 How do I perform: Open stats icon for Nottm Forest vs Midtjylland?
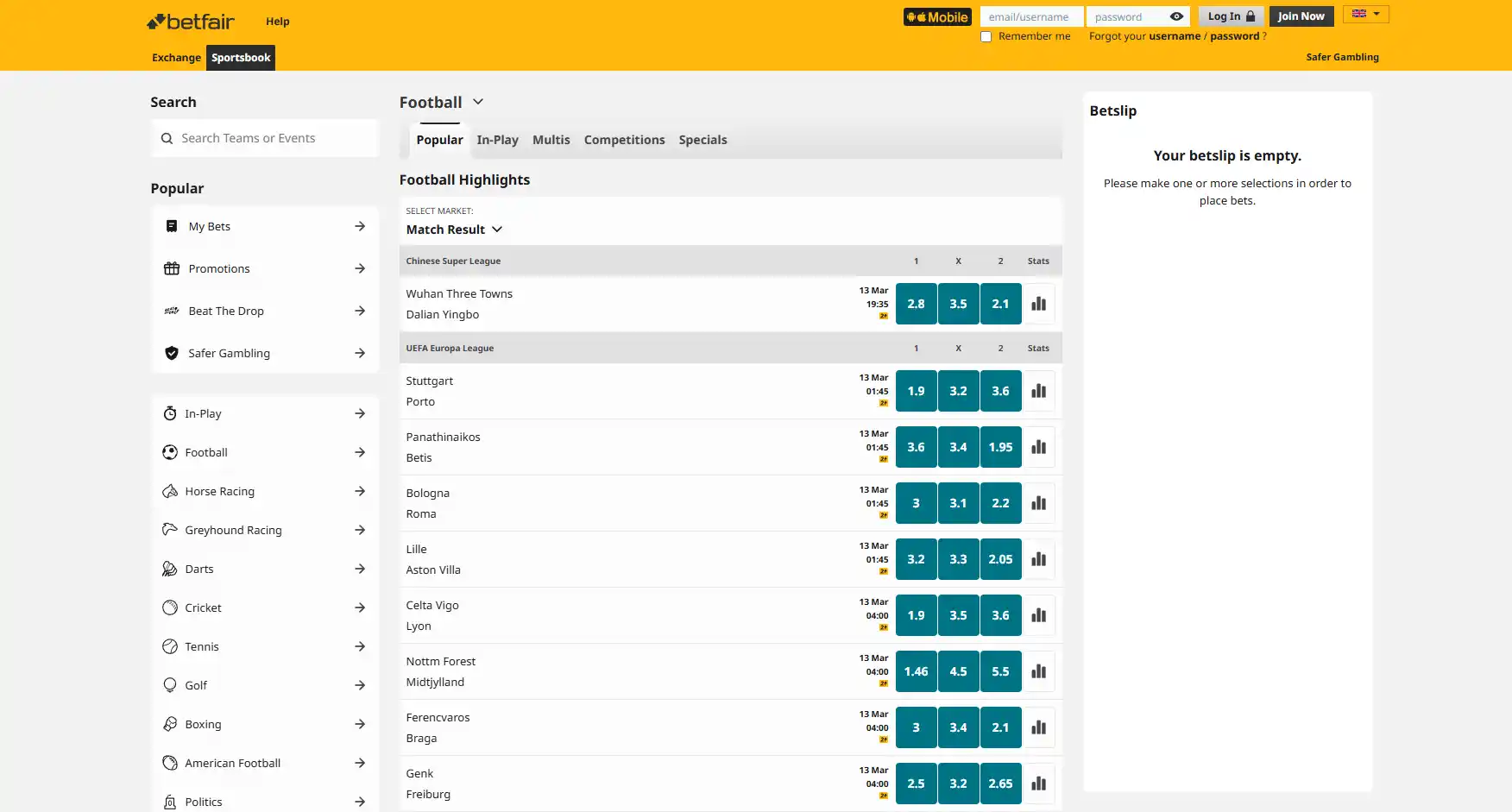(x=1038, y=671)
